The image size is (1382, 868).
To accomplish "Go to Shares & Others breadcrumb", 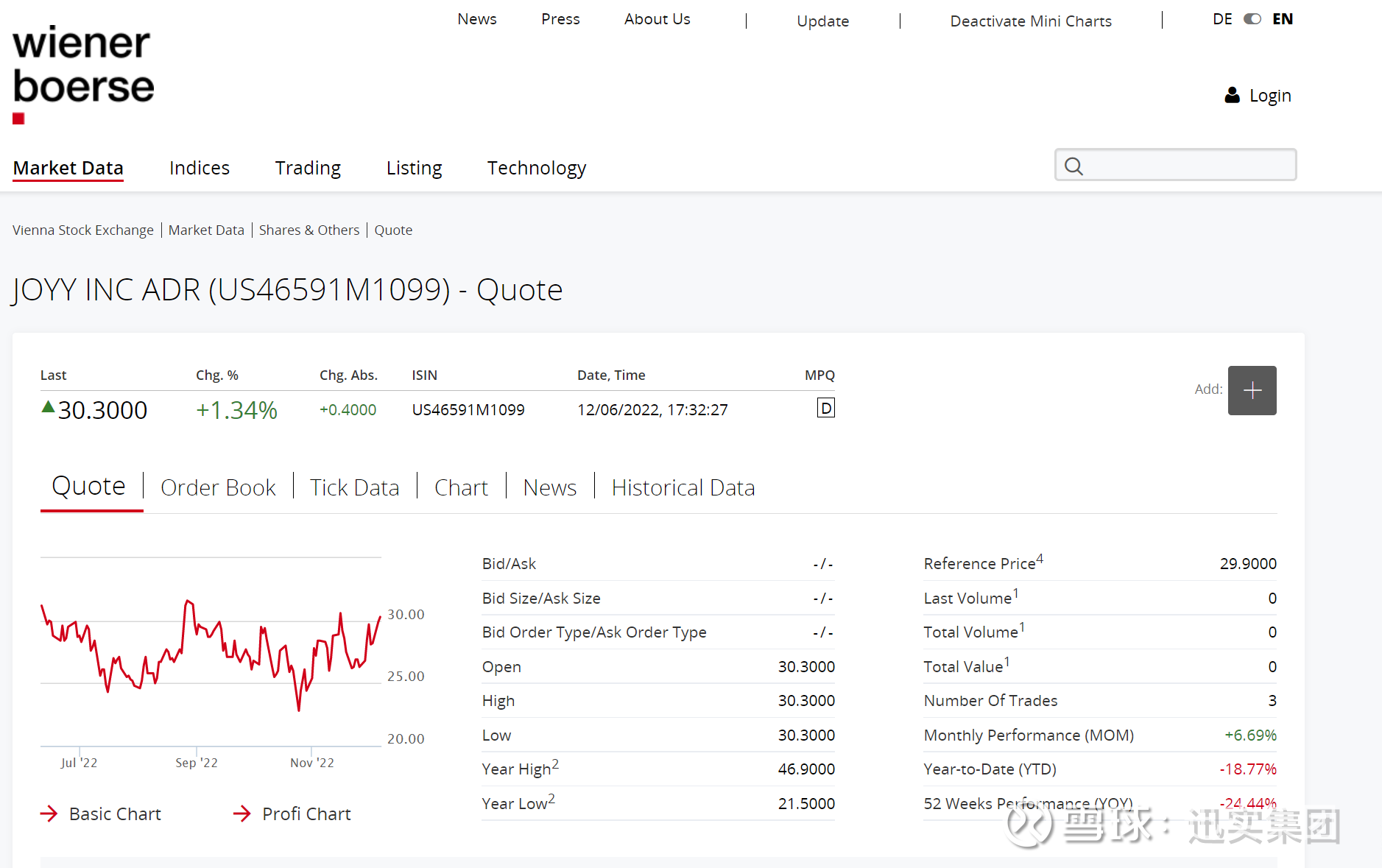I will (x=309, y=230).
